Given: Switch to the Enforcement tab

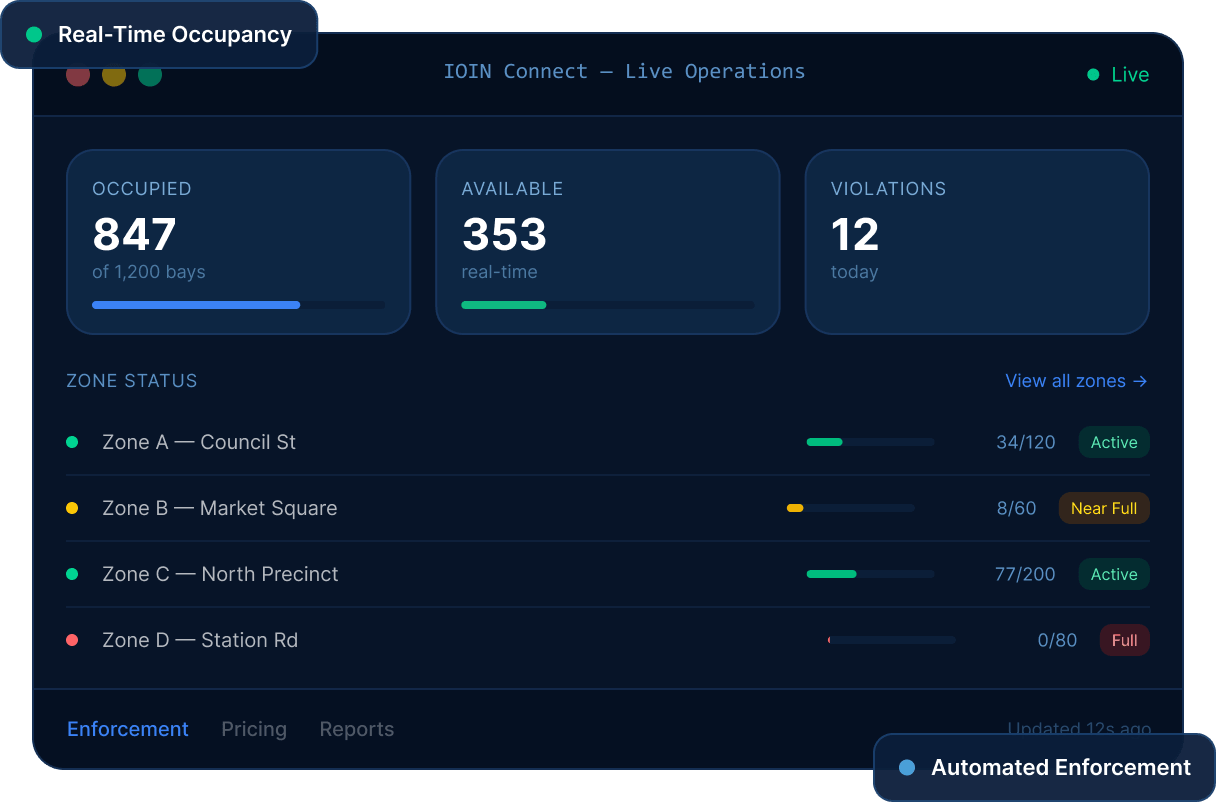Looking at the screenshot, I should 128,729.
